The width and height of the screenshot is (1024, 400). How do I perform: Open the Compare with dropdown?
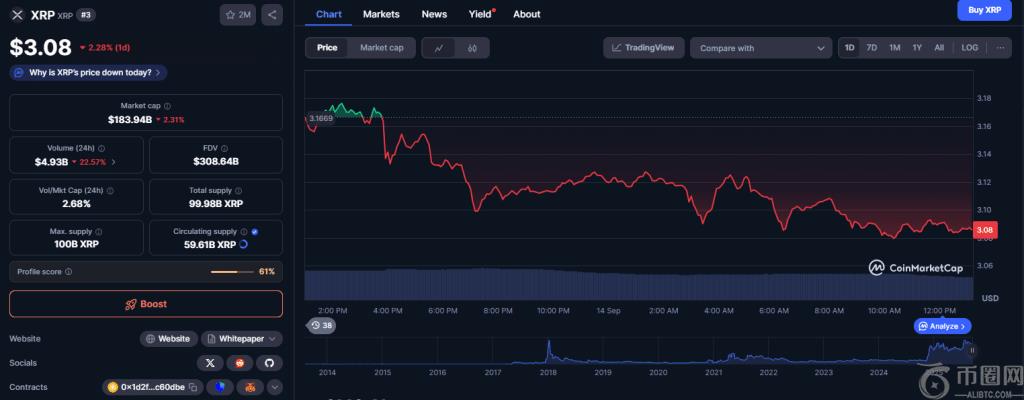pos(761,48)
